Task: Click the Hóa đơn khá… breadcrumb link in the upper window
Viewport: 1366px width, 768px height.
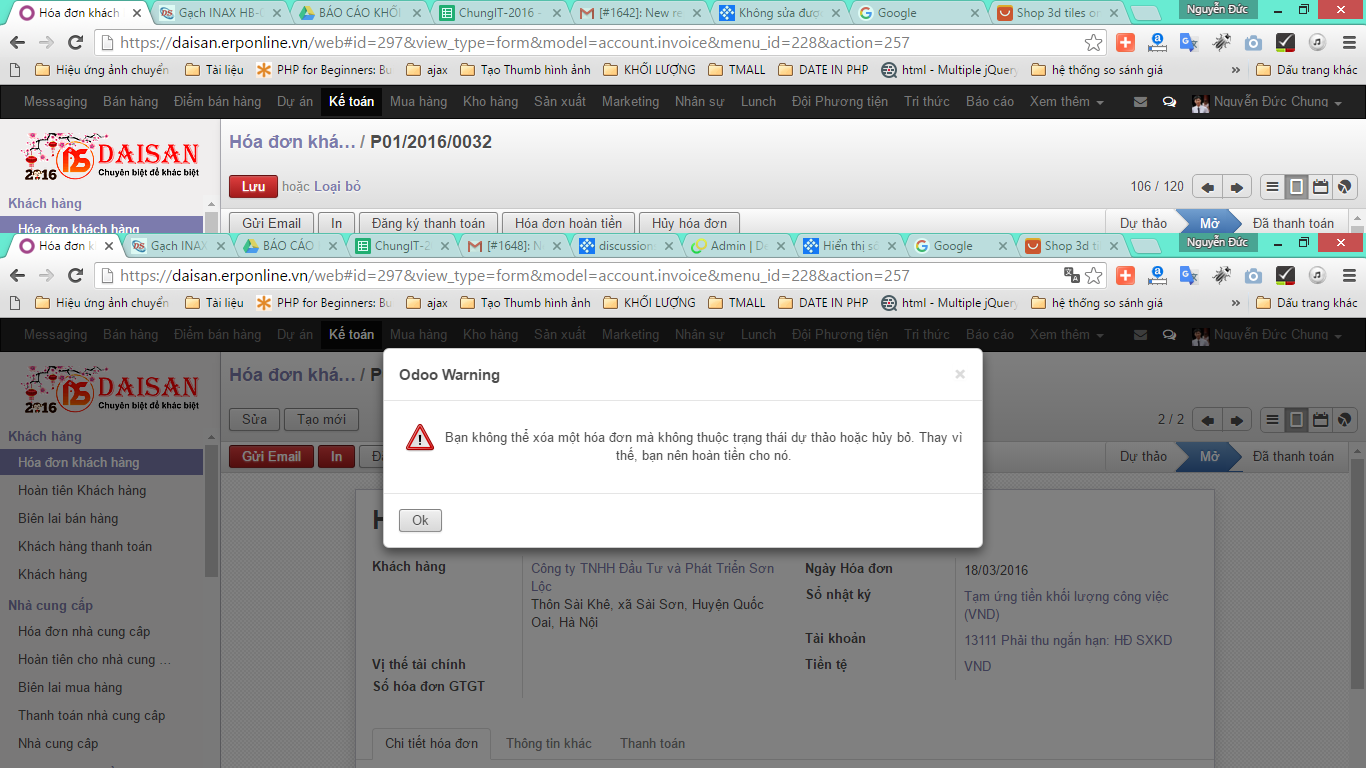Action: [x=292, y=142]
